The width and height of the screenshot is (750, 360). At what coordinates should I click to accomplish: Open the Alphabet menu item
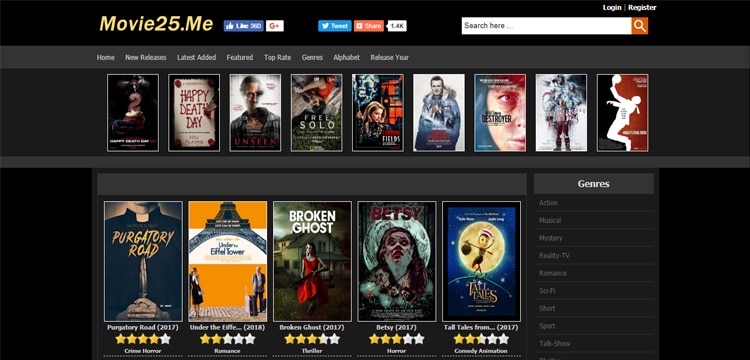tap(346, 57)
